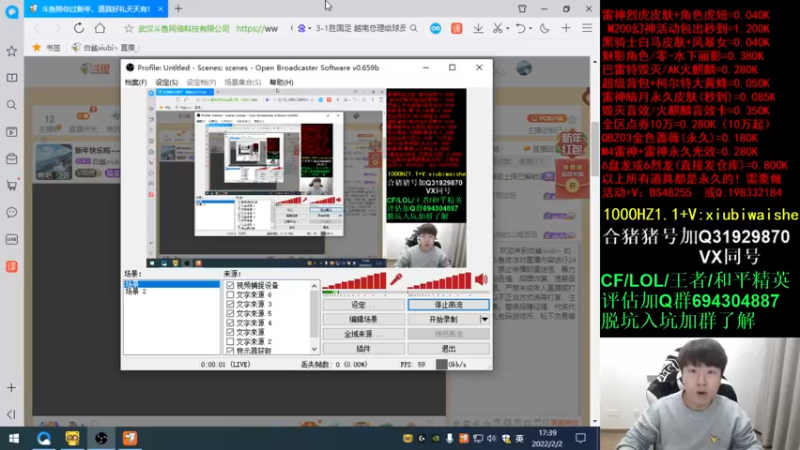Click the volume icon in system tray
This screenshot has height=450, width=800.
491,438
